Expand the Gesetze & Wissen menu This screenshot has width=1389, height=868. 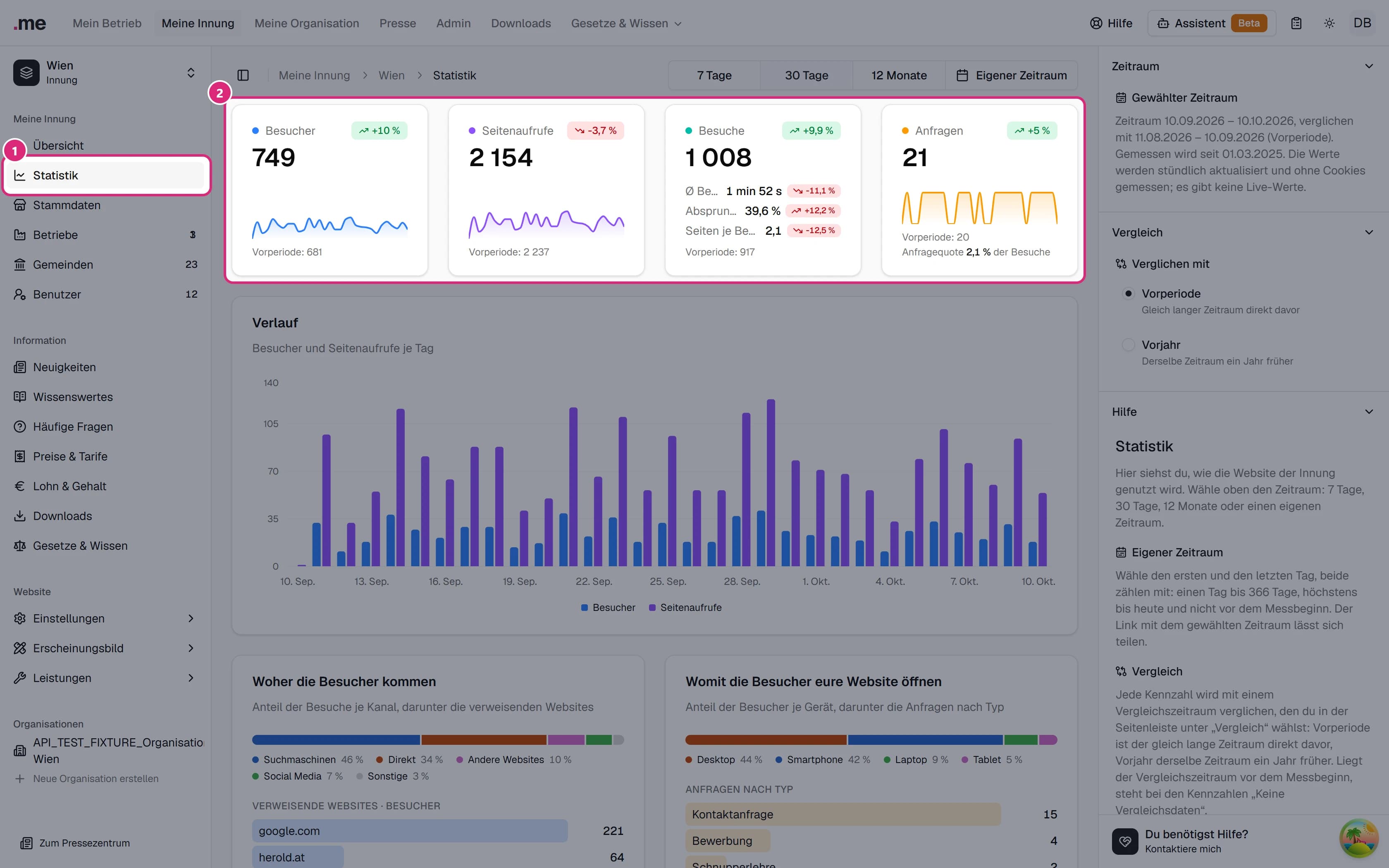point(626,24)
